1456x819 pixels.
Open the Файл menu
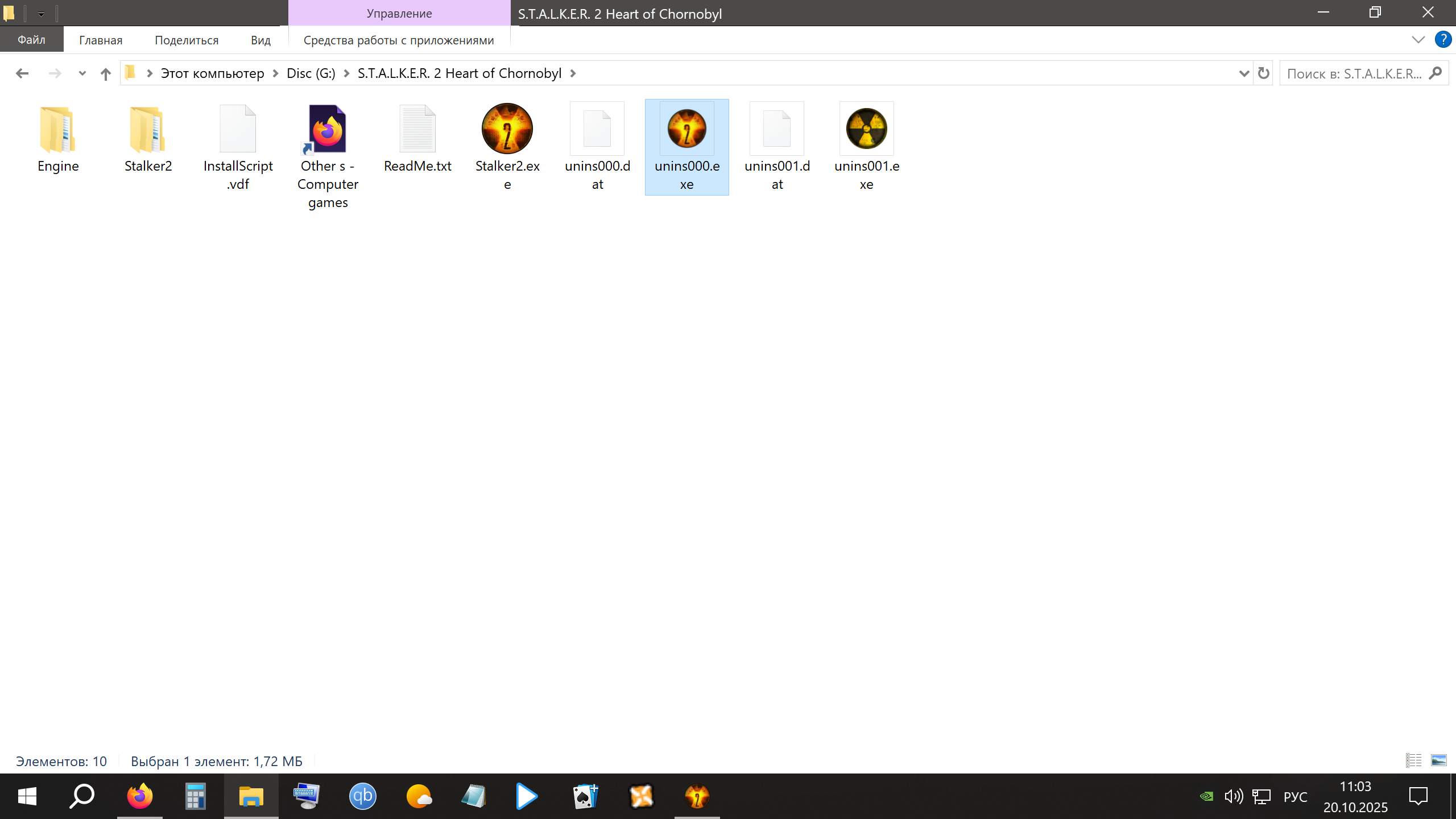coord(31,40)
